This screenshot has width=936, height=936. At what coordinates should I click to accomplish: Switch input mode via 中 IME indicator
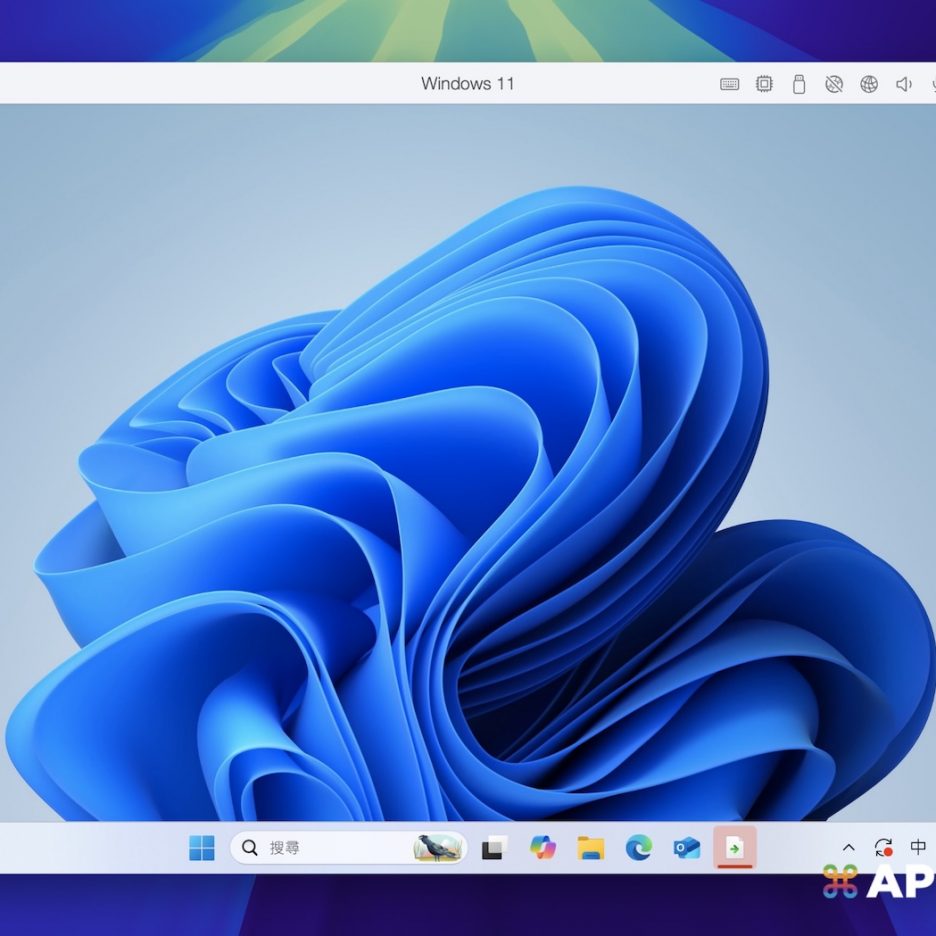[x=918, y=848]
